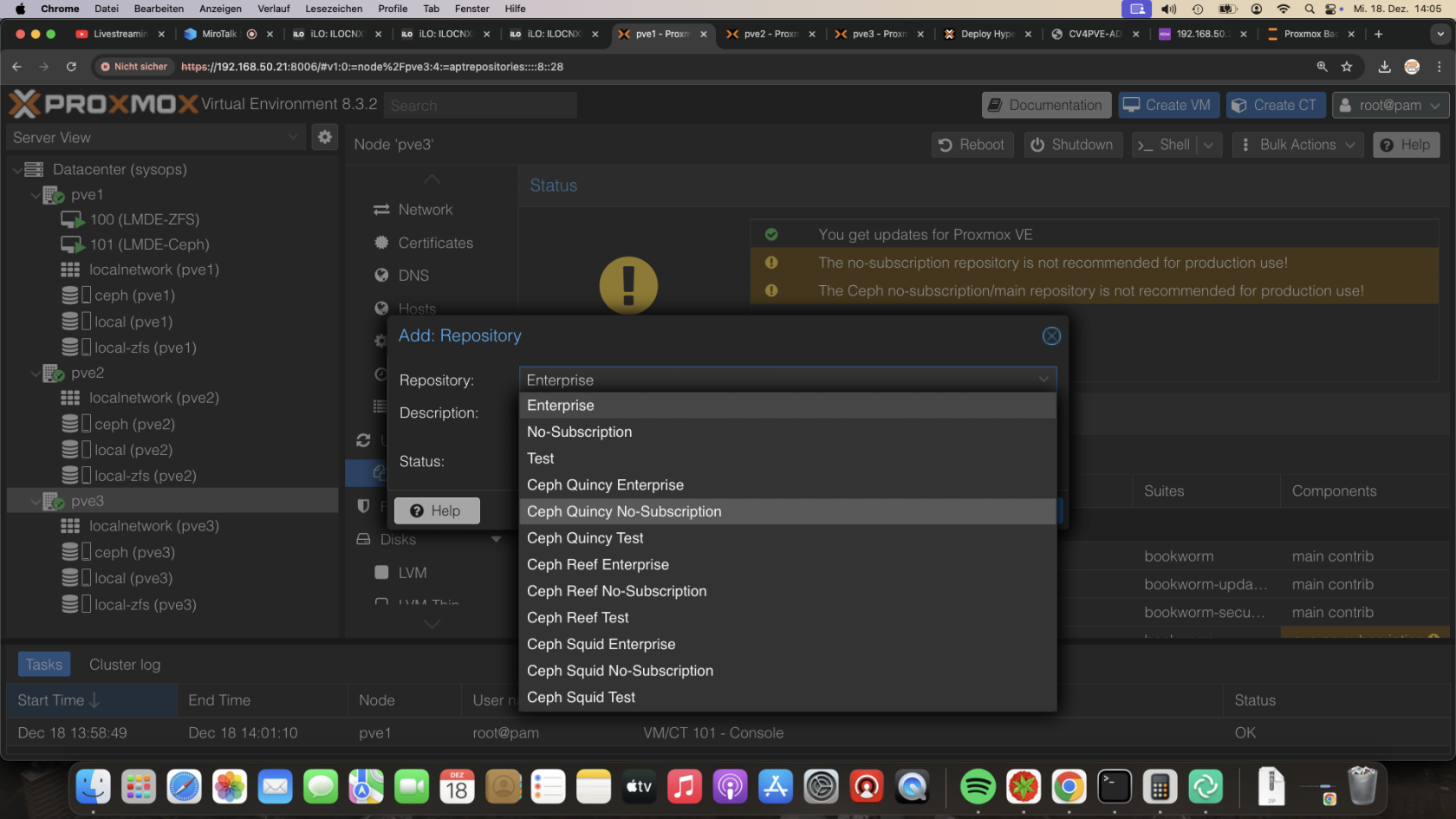Open Finder from the dock
The width and height of the screenshot is (1456, 819).
pos(93,787)
